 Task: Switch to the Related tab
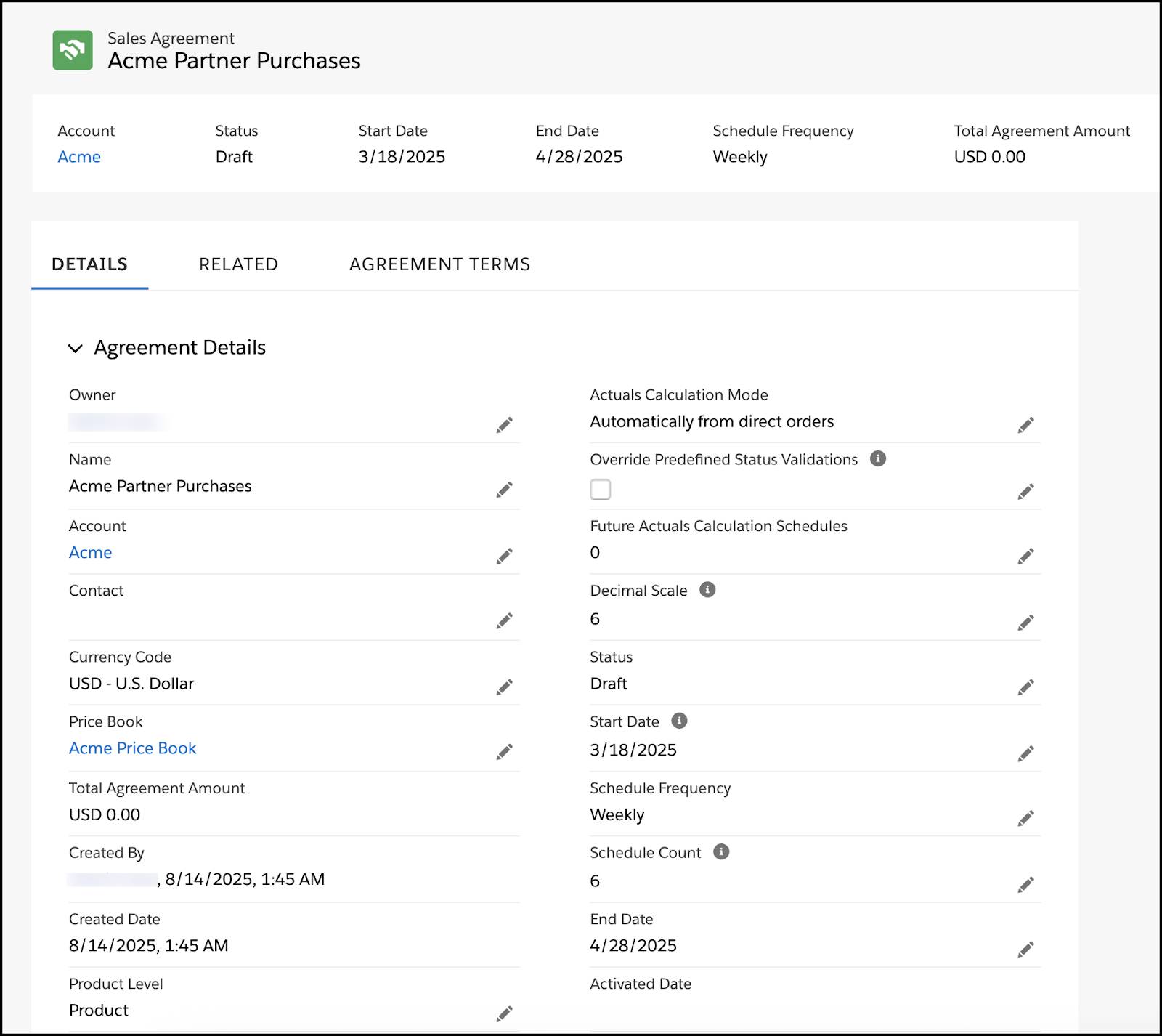(x=238, y=264)
